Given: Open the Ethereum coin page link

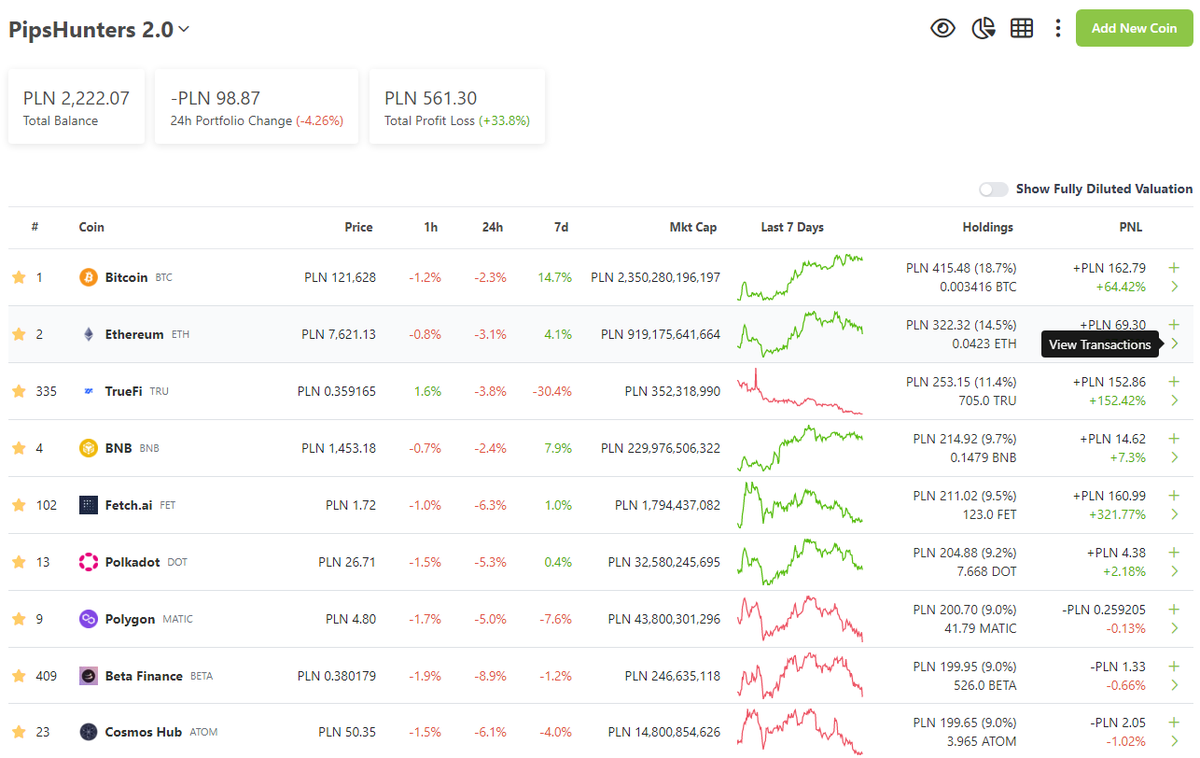Looking at the screenshot, I should point(134,334).
